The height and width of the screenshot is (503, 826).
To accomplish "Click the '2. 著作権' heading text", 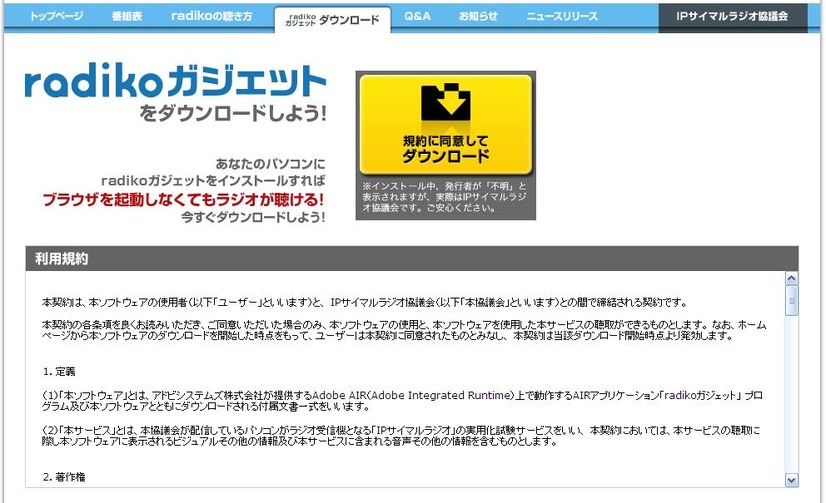I will [64, 477].
